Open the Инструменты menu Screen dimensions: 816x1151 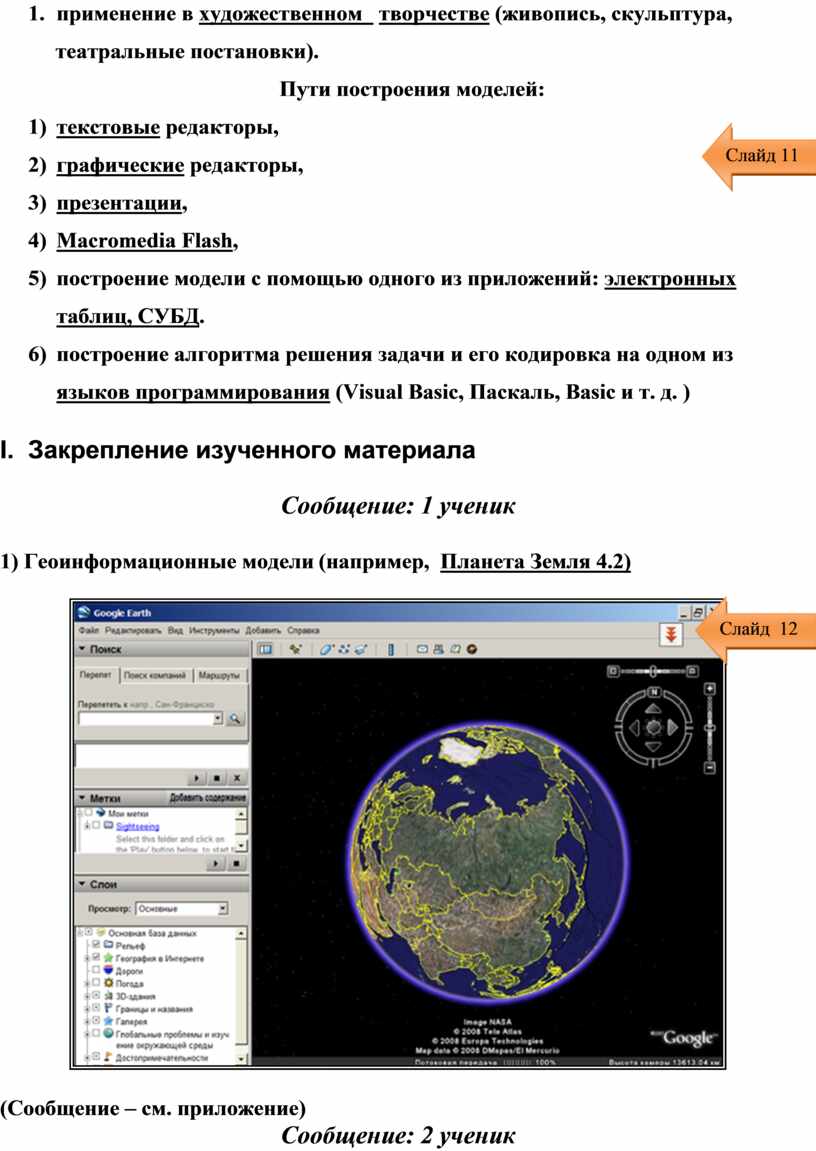coord(214,631)
